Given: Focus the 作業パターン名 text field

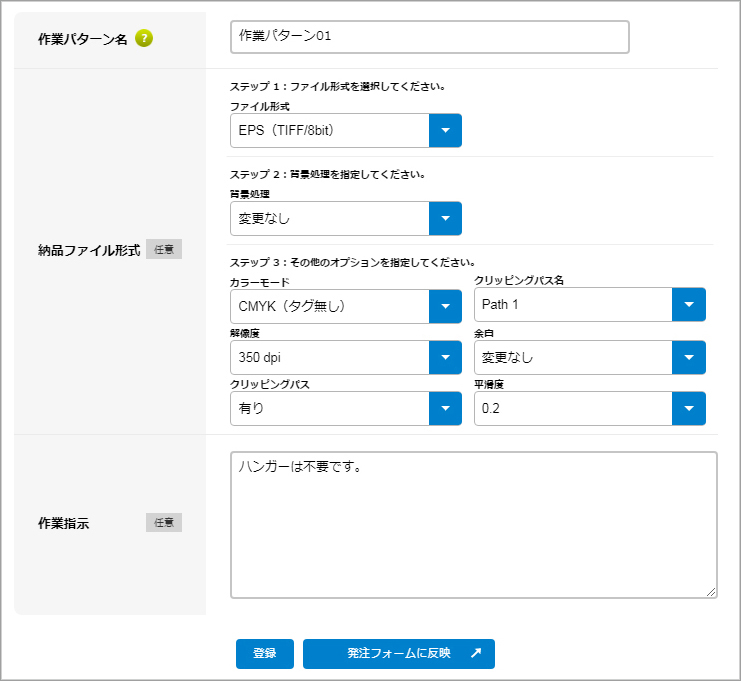Looking at the screenshot, I should pos(429,37).
